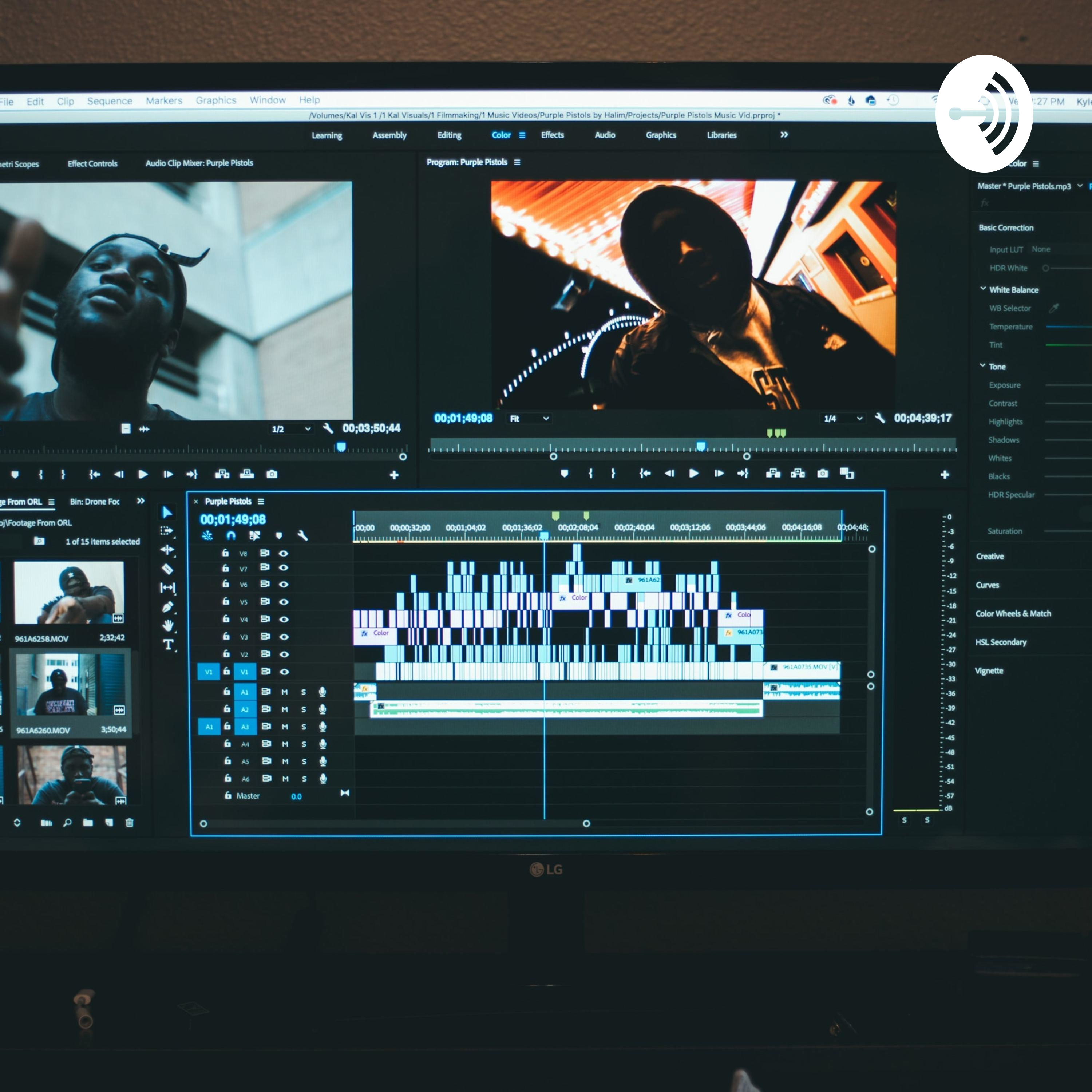Viewport: 1092px width, 1092px height.
Task: Select the Type tool
Action: (x=168, y=644)
